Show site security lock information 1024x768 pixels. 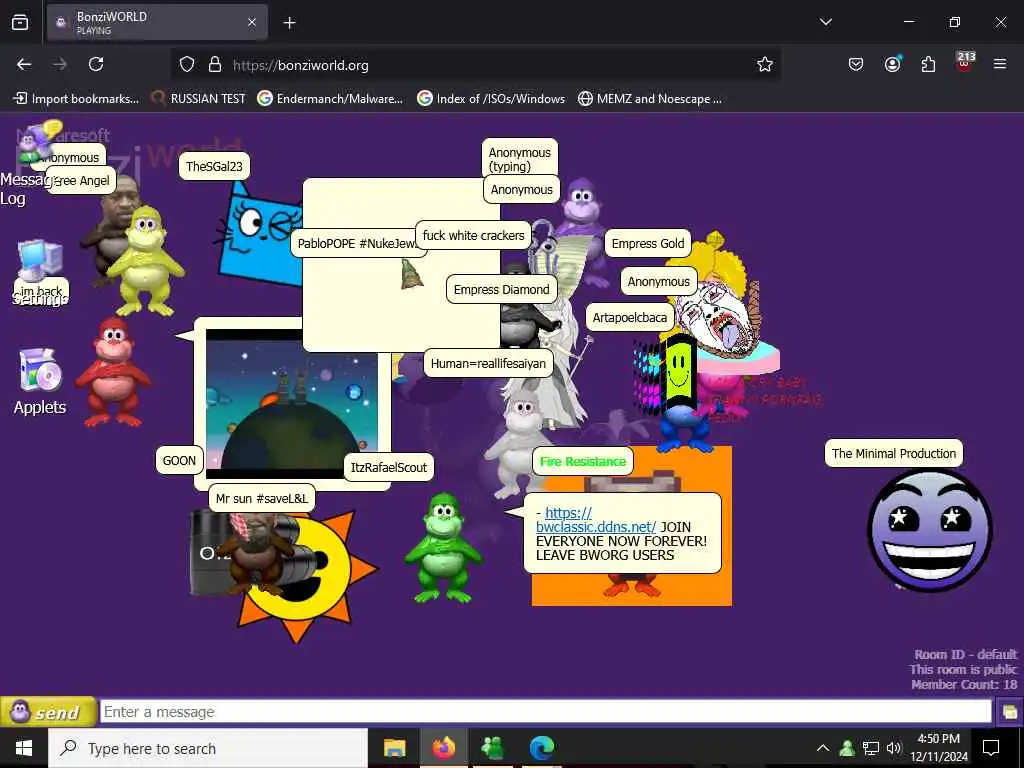215,65
